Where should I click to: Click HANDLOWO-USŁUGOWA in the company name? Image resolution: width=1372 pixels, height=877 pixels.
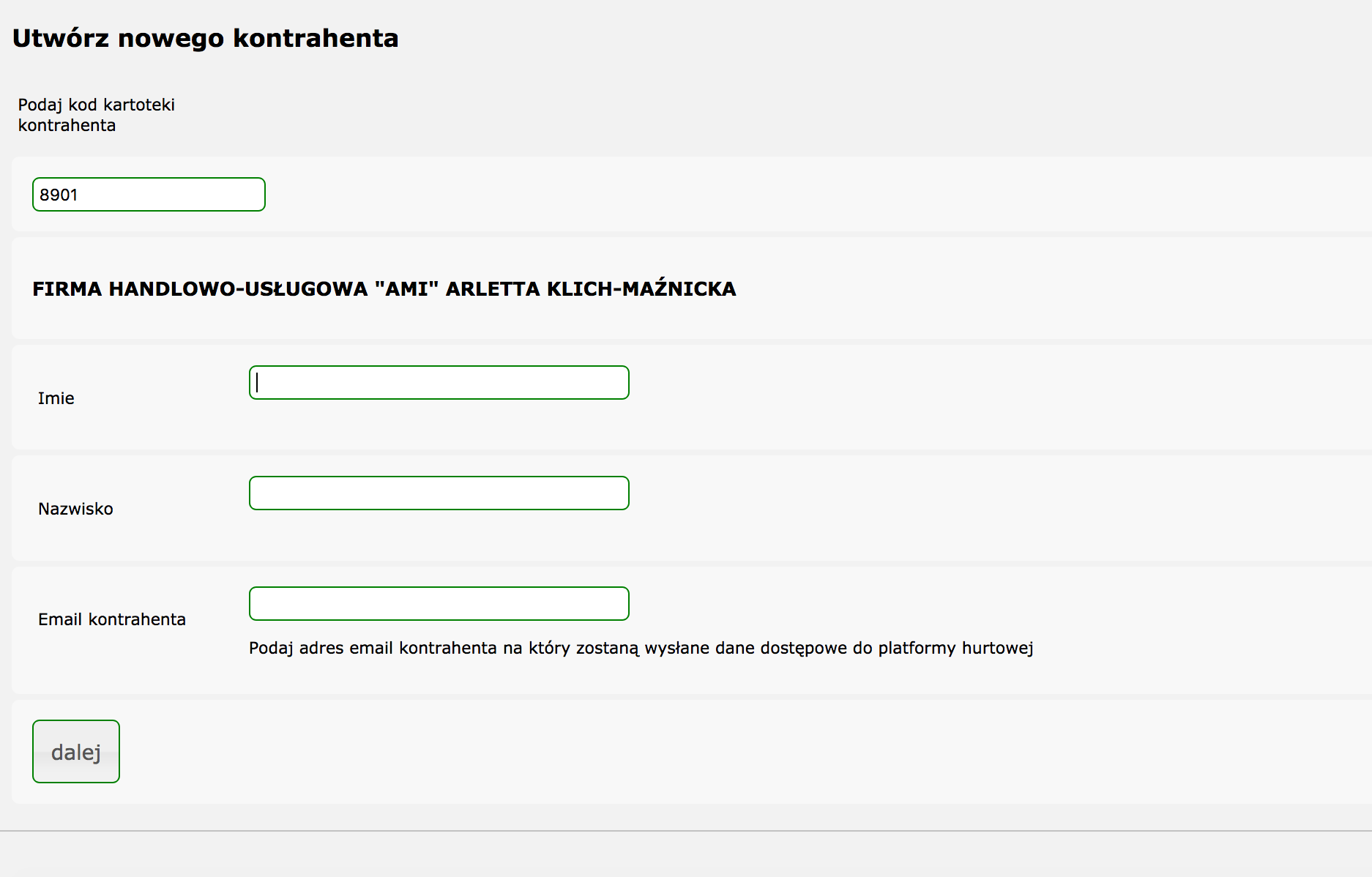pyautogui.click(x=238, y=289)
